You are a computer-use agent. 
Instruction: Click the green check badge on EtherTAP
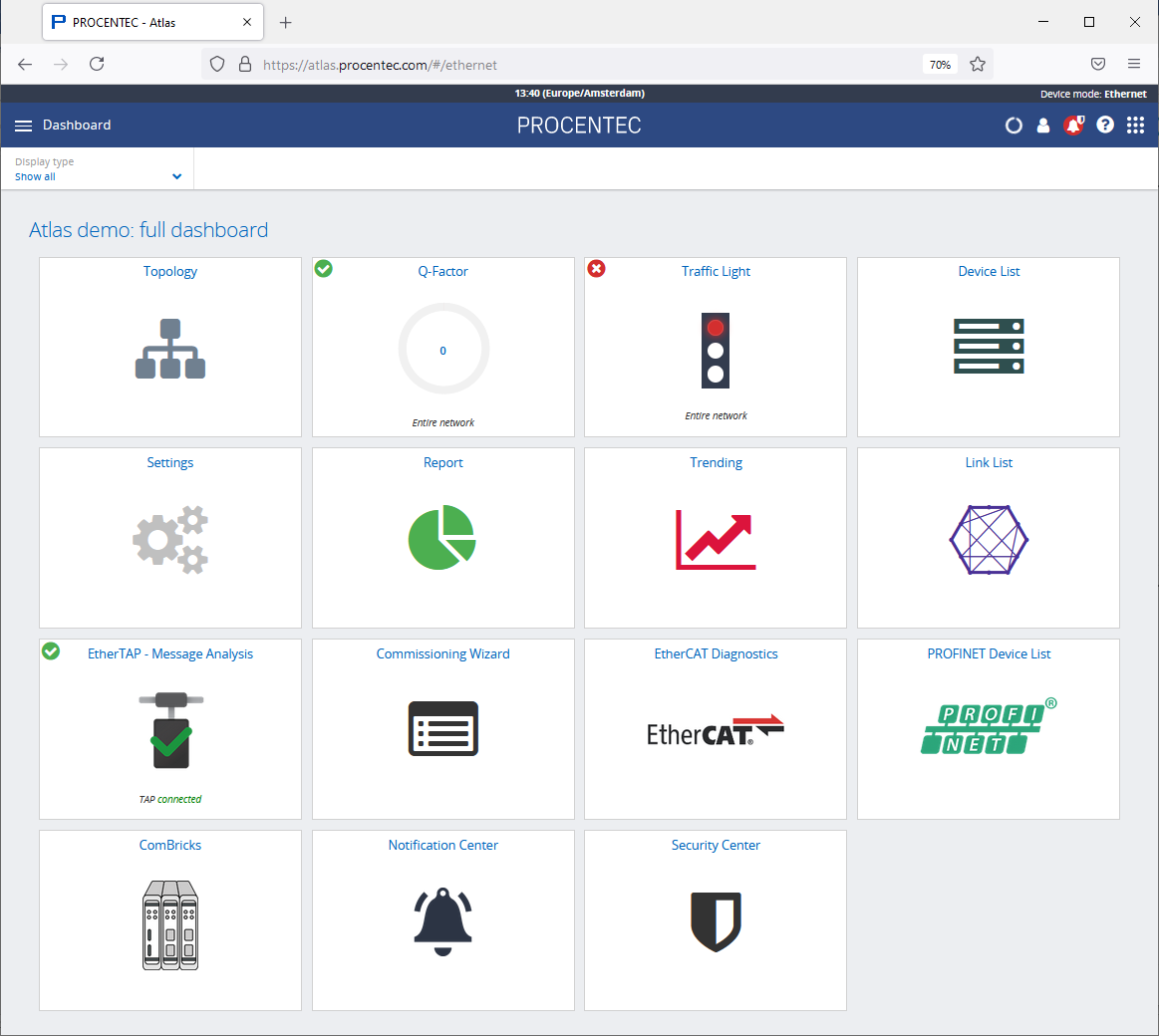point(51,651)
